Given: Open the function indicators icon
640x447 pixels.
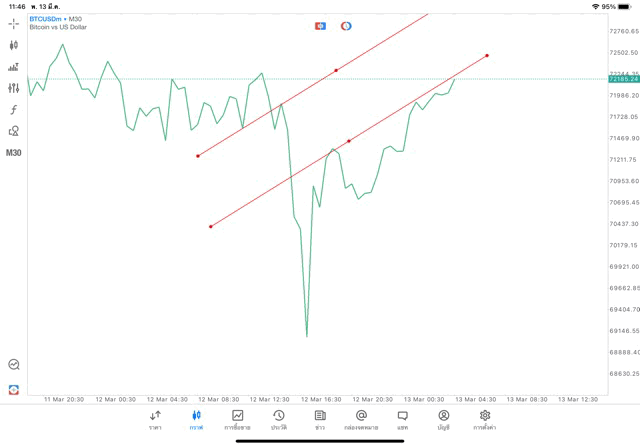Looking at the screenshot, I should [x=13, y=109].
